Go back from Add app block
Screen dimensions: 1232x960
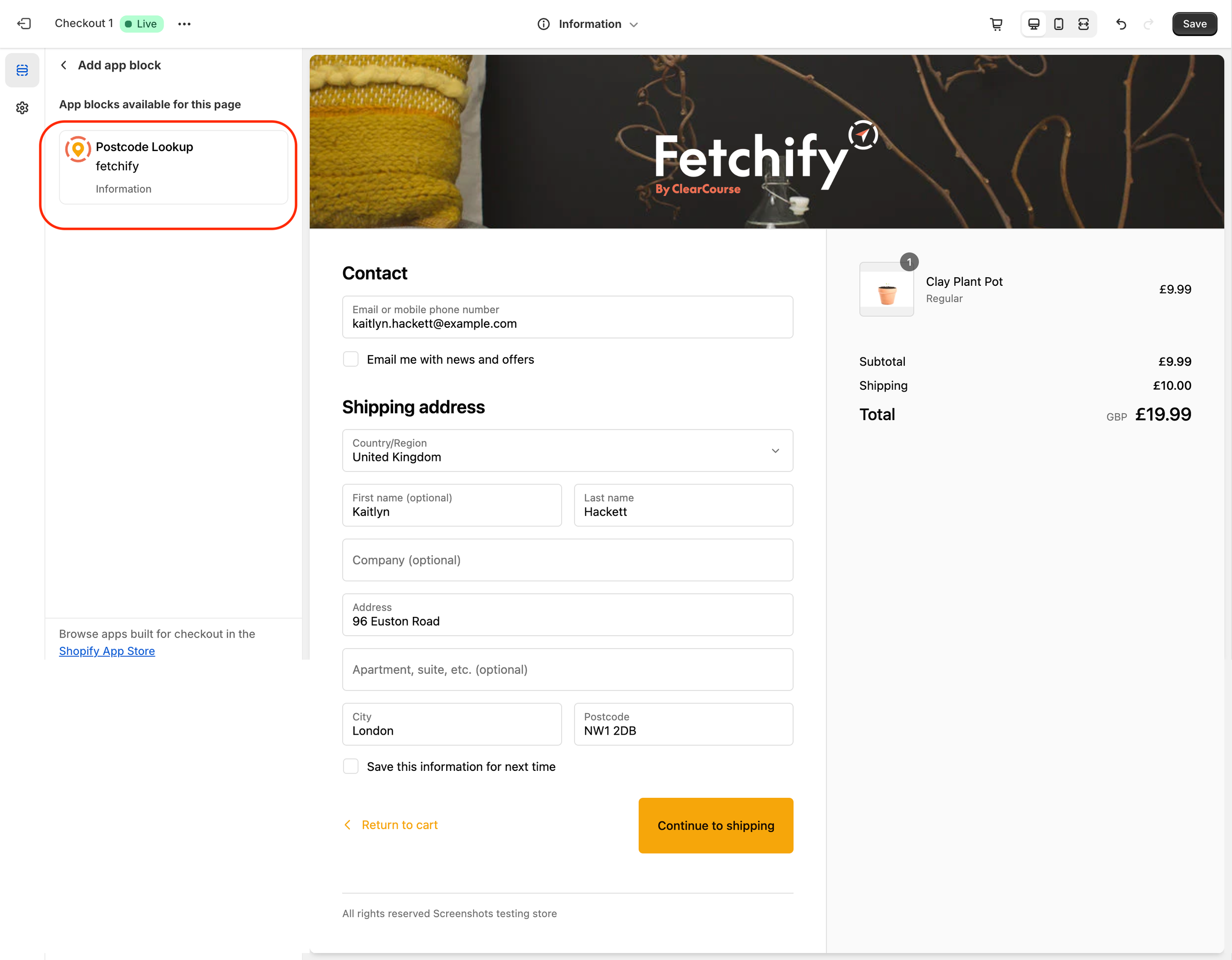point(64,65)
